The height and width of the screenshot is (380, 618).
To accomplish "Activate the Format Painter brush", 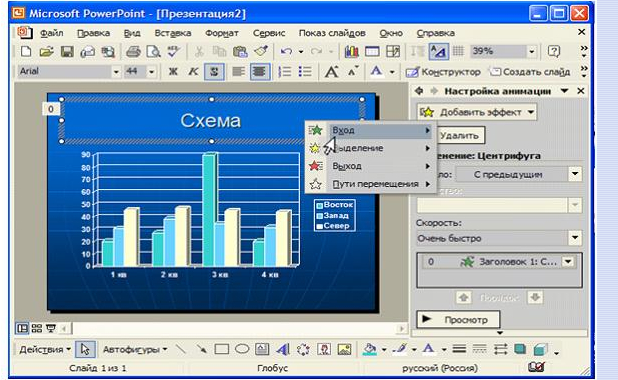I will (x=261, y=51).
